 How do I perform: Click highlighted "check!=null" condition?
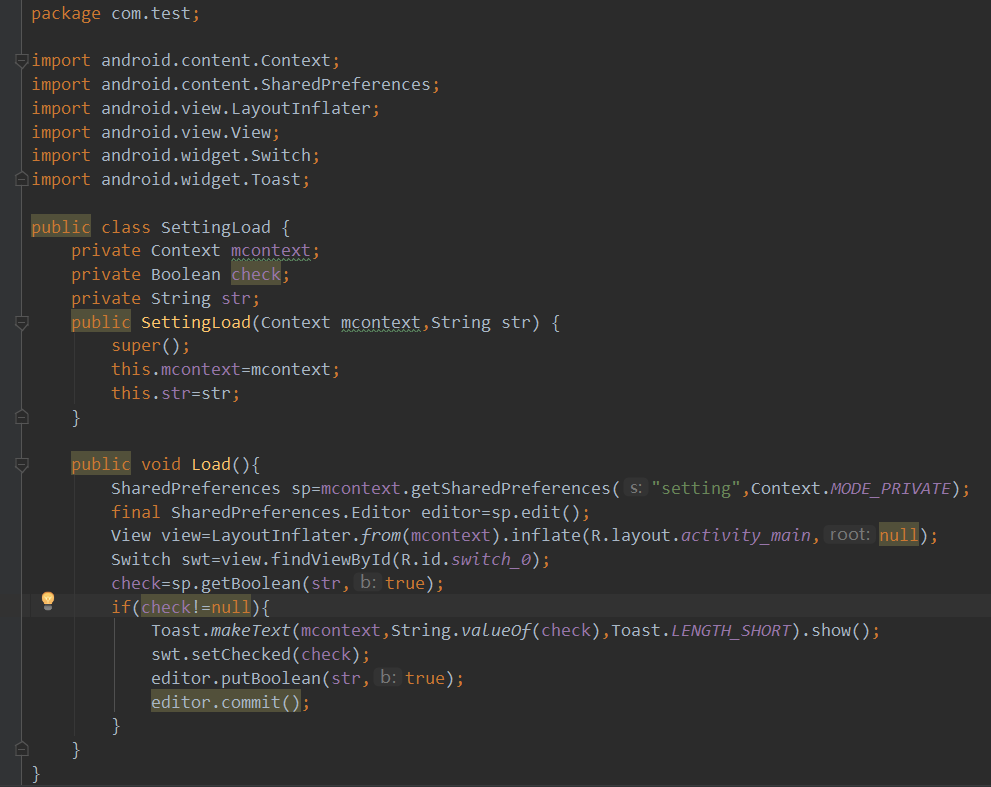[x=196, y=607]
